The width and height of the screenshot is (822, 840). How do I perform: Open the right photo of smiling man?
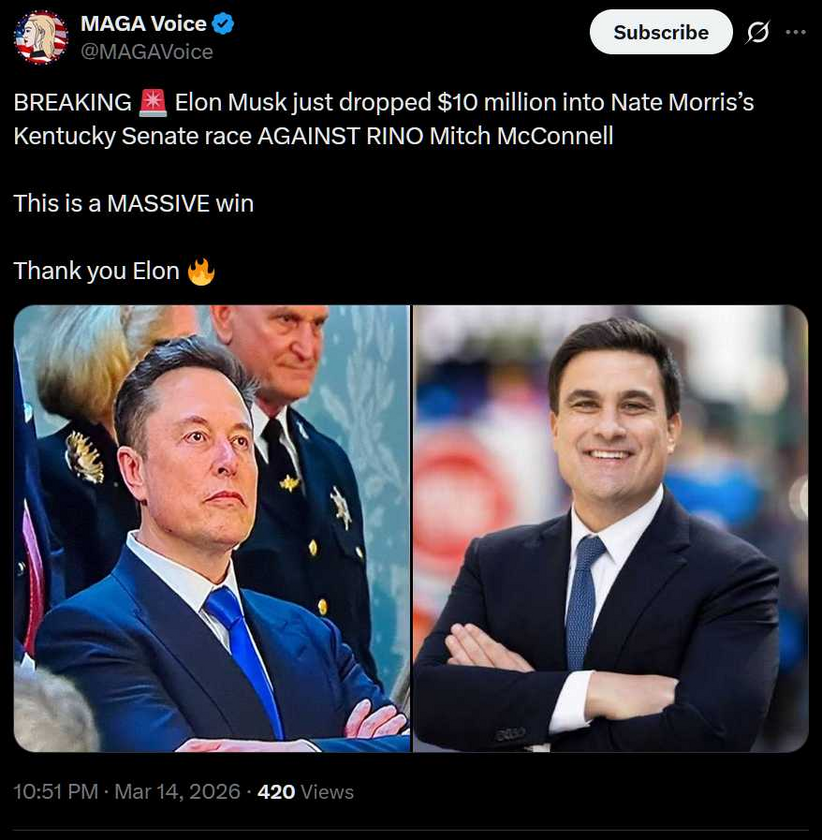click(x=610, y=528)
